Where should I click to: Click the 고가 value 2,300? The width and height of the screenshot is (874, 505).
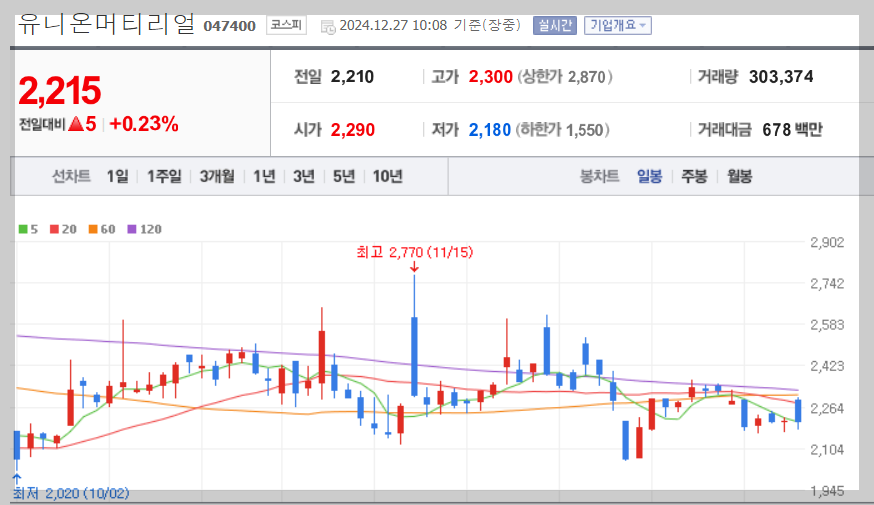491,76
